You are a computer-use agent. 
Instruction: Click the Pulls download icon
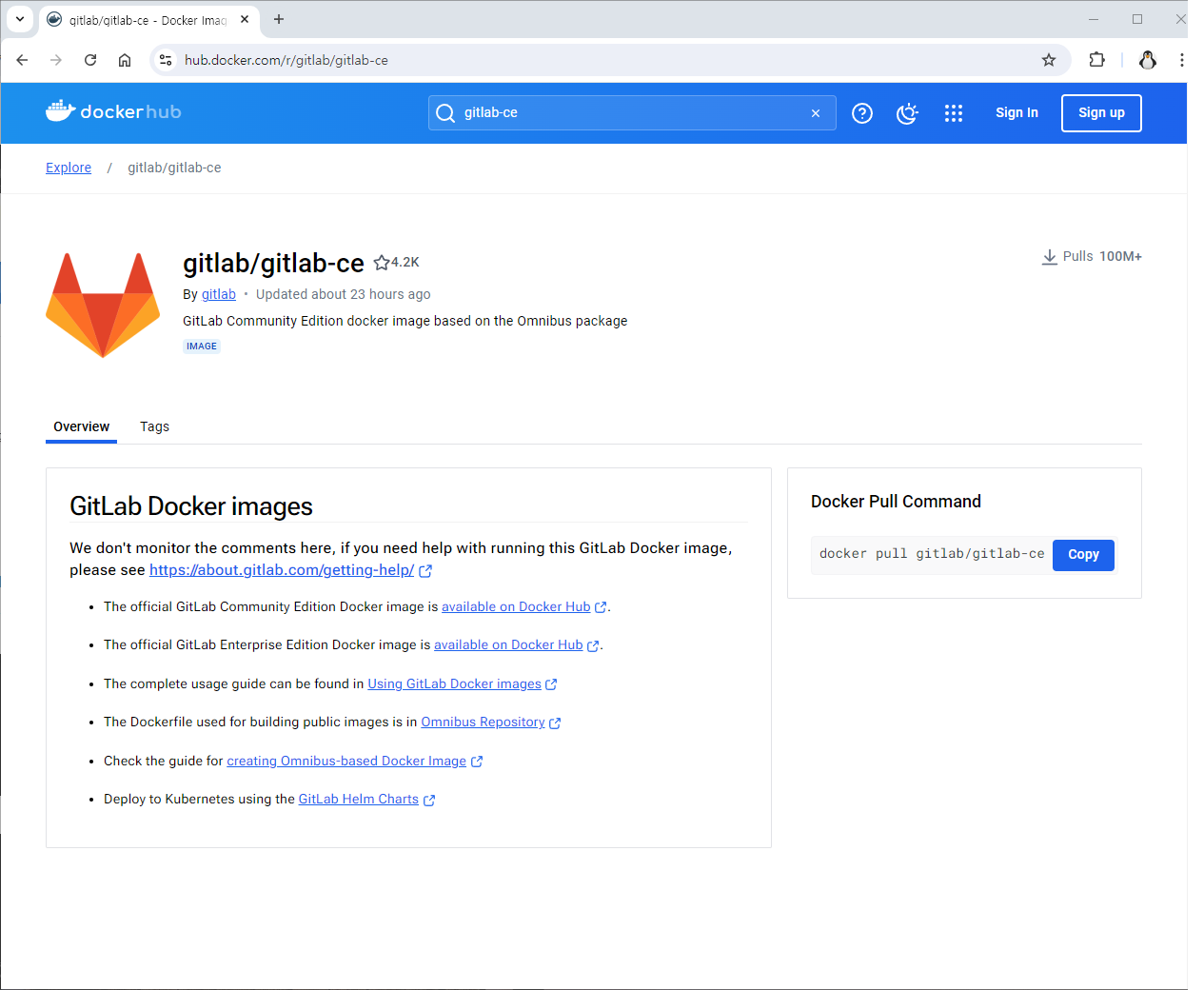1049,257
